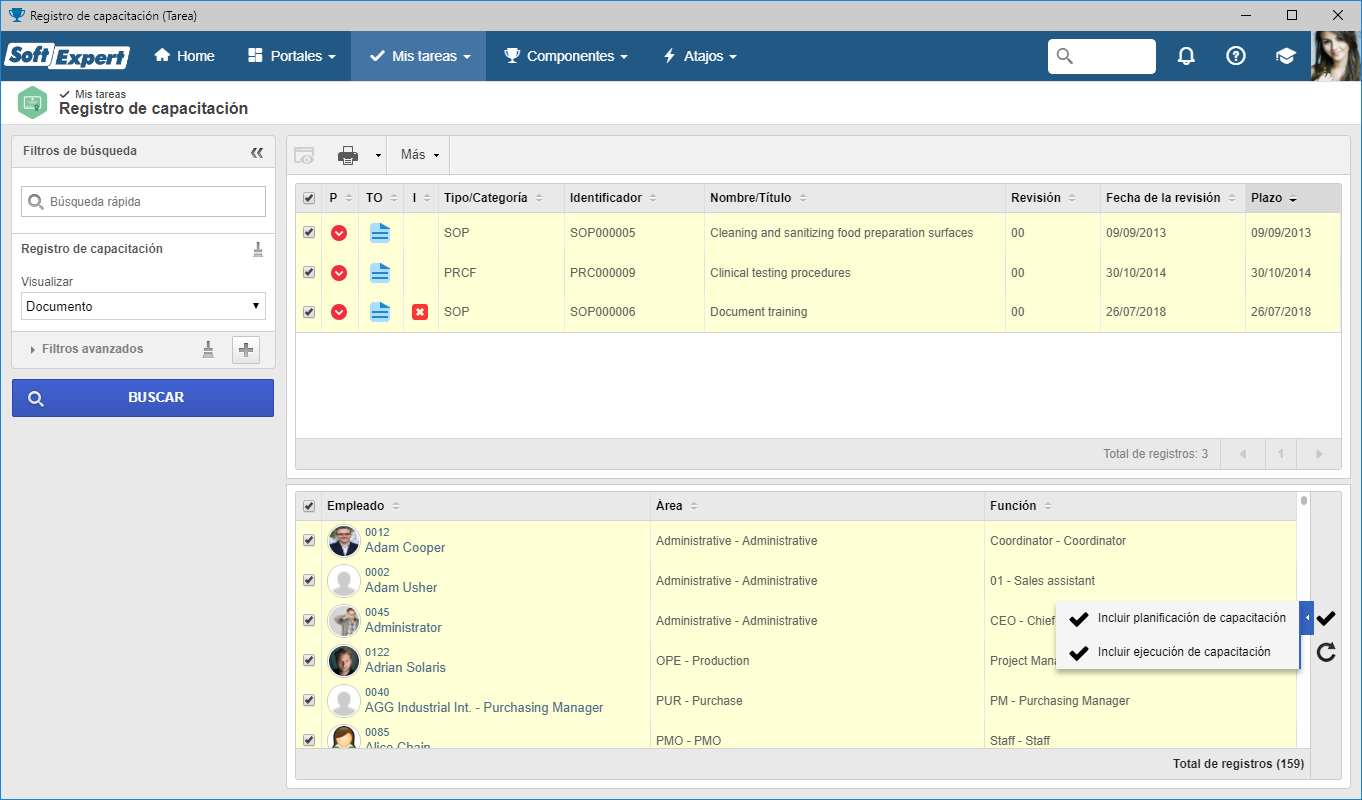Screen dimensions: 1362x800
Task: Open the user profile photo
Action: (x=1336, y=56)
